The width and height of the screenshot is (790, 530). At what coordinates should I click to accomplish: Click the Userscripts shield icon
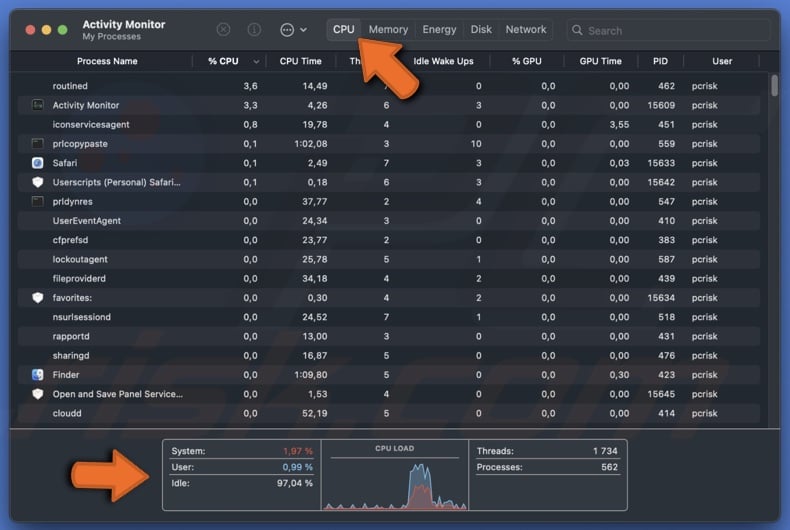click(38, 182)
